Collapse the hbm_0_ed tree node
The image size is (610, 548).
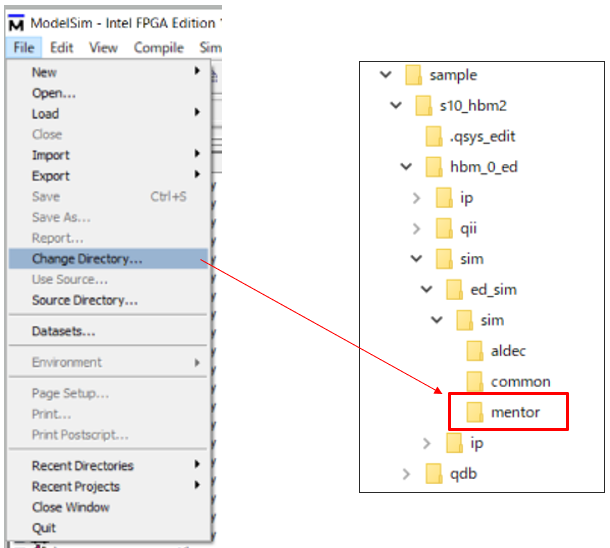(x=405, y=167)
